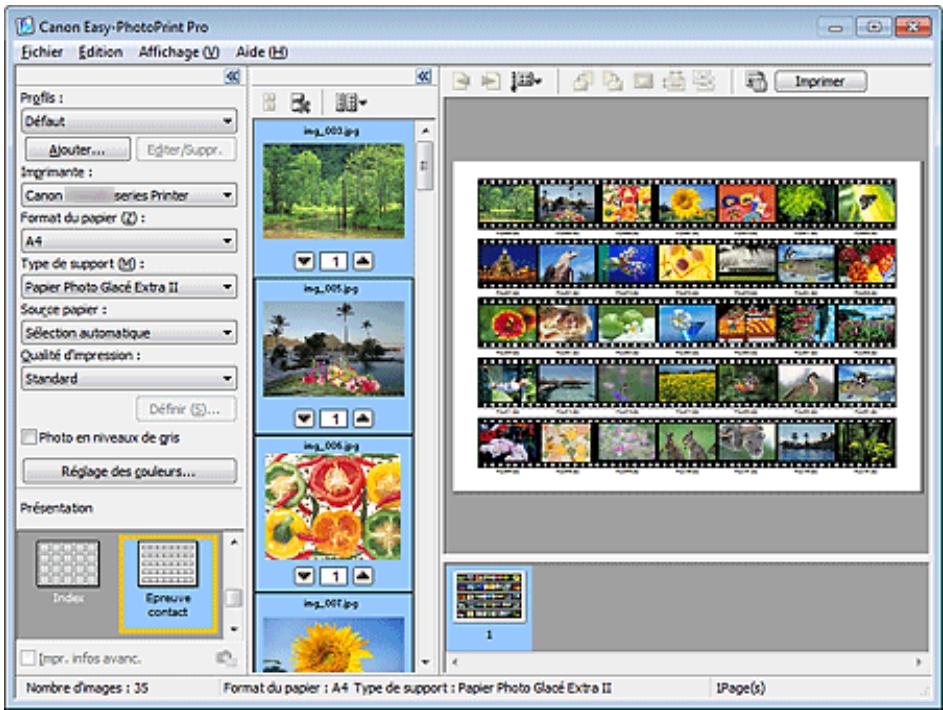Image resolution: width=943 pixels, height=710 pixels.
Task: Click the grayed single-image icon in the preview toolbar
Action: [643, 81]
